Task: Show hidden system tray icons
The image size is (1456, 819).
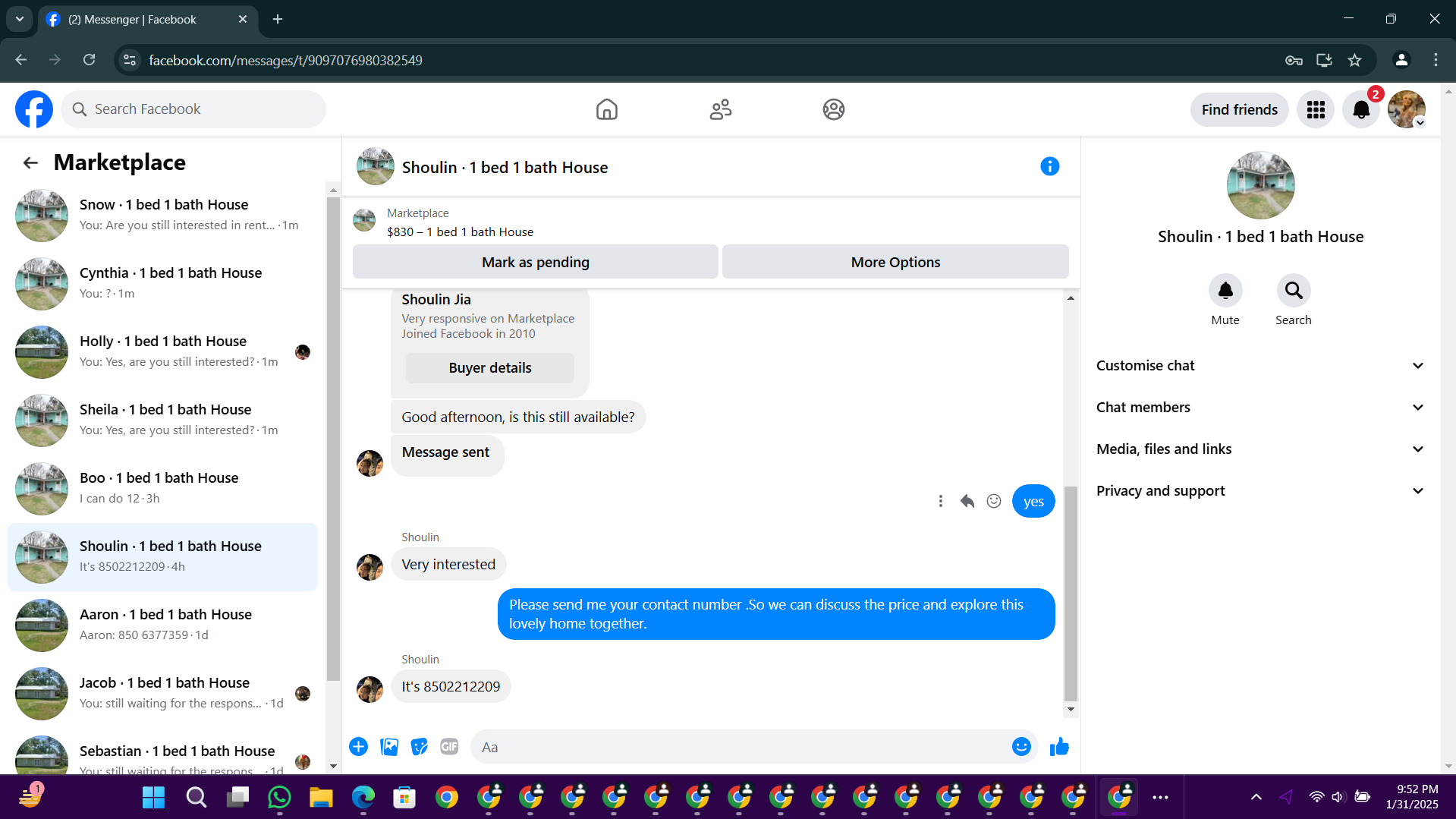Action: [1256, 797]
